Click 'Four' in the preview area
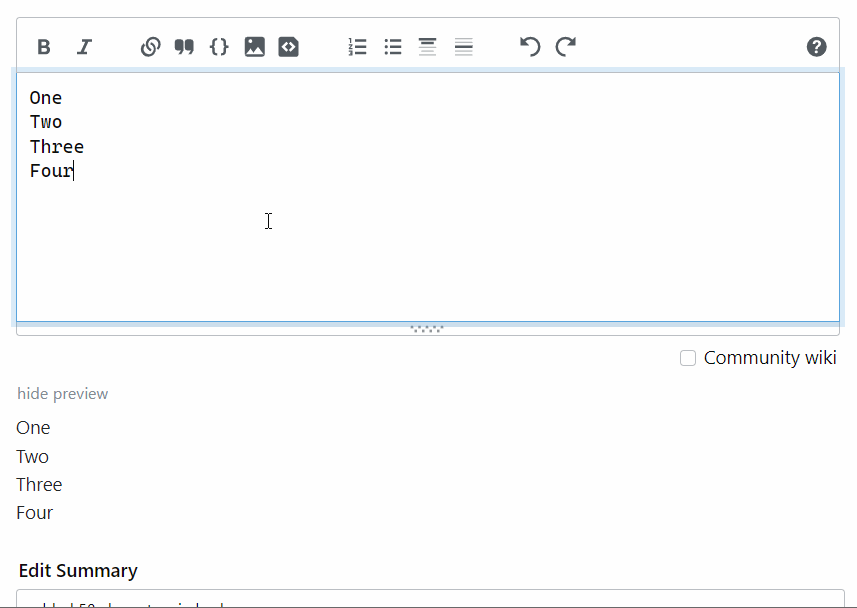The height and width of the screenshot is (608, 857). (x=34, y=513)
